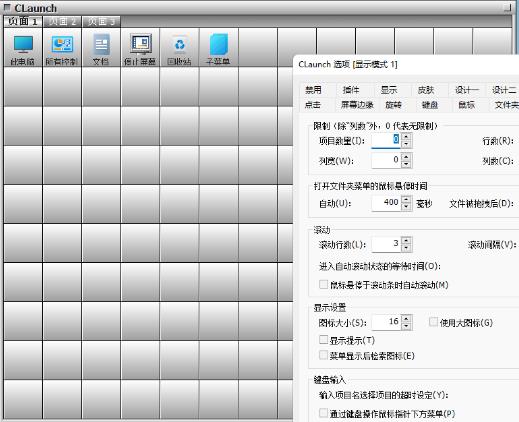Open the 点击 click tab
The width and height of the screenshot is (519, 422).
pos(313,105)
